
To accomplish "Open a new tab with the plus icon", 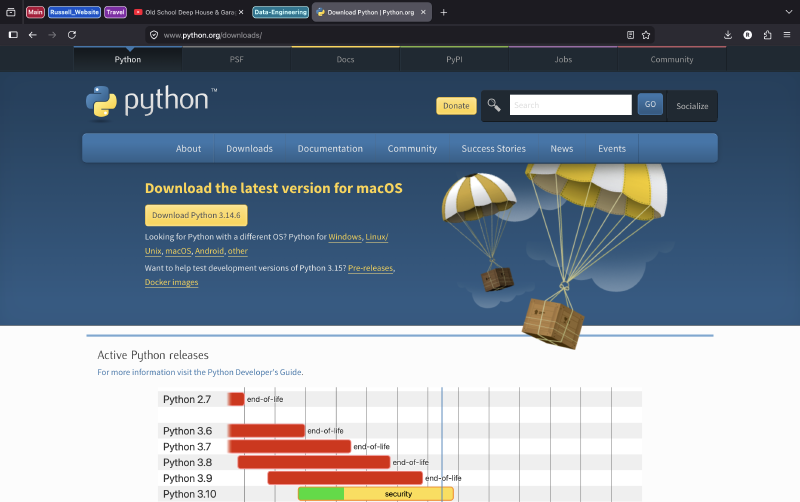I will pos(443,12).
